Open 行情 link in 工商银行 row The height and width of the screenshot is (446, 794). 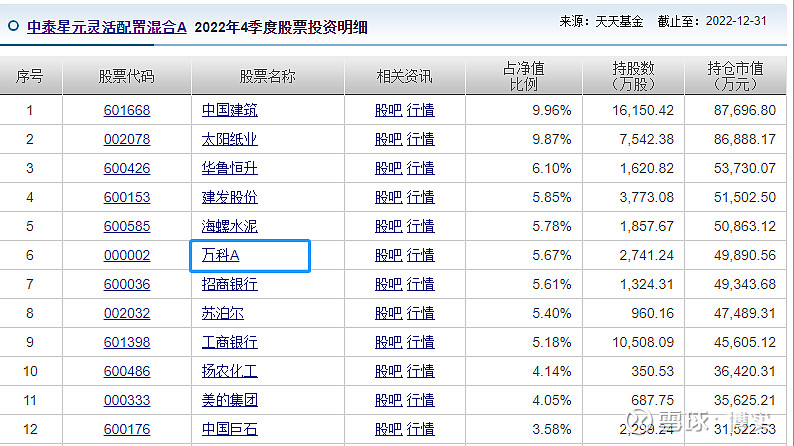(x=420, y=342)
